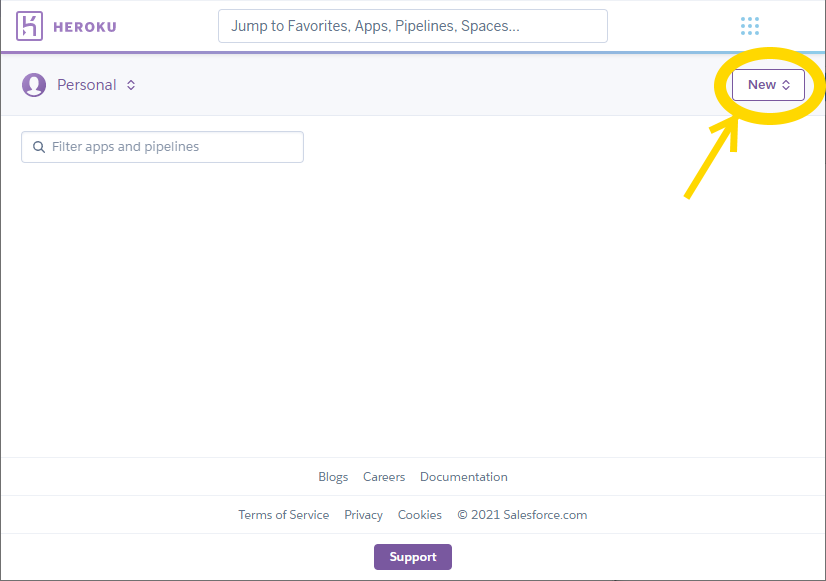Go to the Privacy link
This screenshot has width=826, height=581.
(363, 515)
